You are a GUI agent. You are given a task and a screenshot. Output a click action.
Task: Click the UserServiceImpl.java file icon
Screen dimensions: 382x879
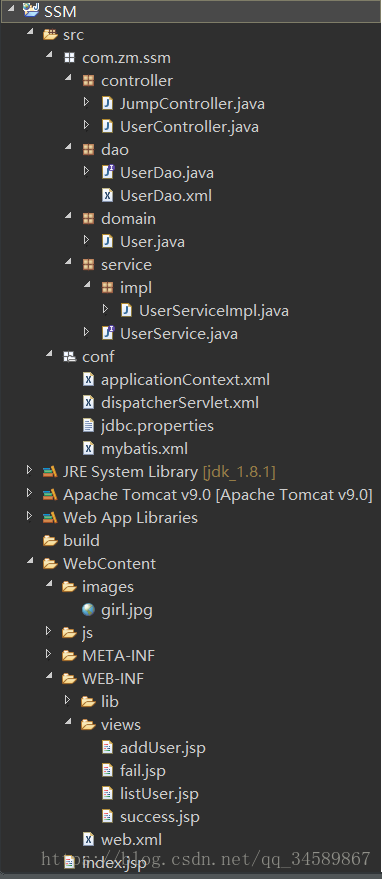pyautogui.click(x=126, y=310)
